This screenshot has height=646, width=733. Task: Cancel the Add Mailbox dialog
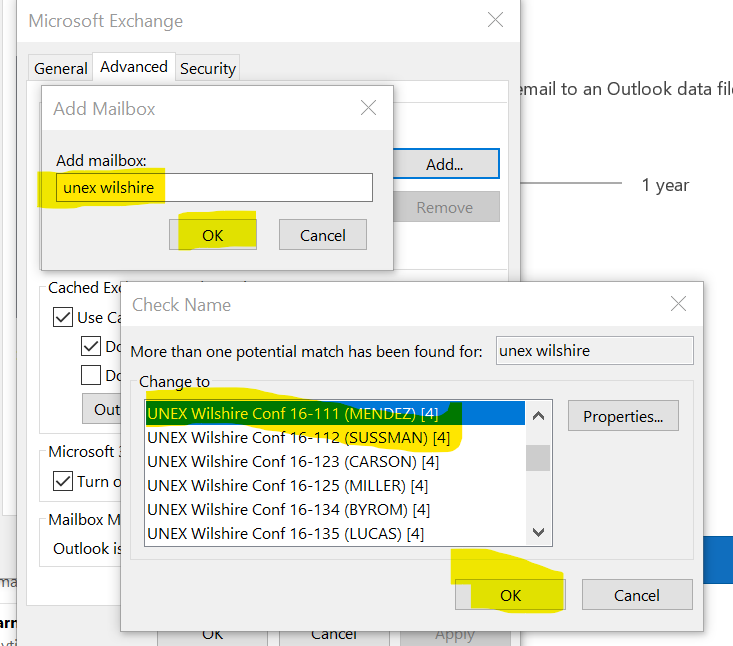point(322,235)
